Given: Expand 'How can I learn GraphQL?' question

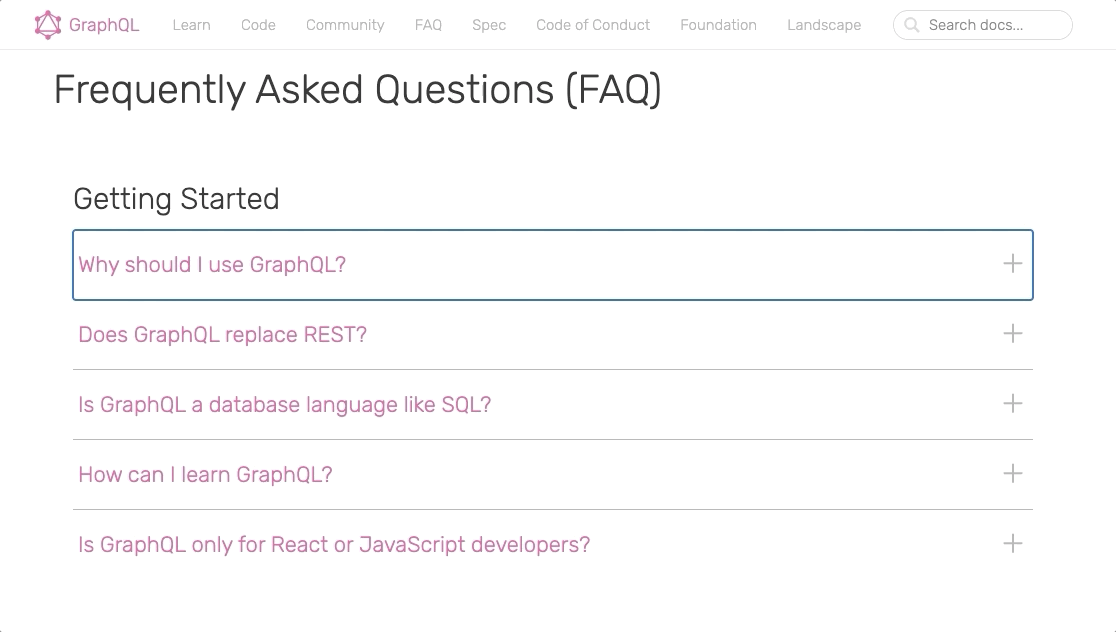Looking at the screenshot, I should (552, 474).
